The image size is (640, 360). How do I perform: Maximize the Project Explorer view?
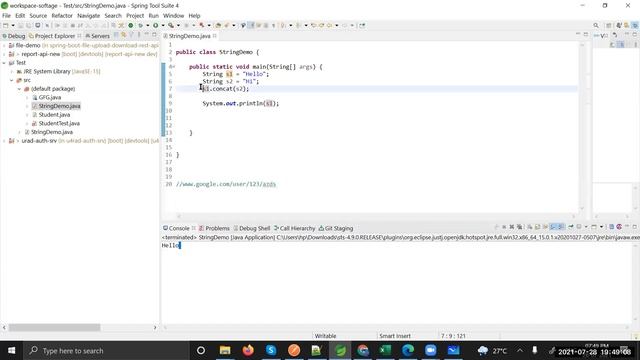tap(154, 35)
